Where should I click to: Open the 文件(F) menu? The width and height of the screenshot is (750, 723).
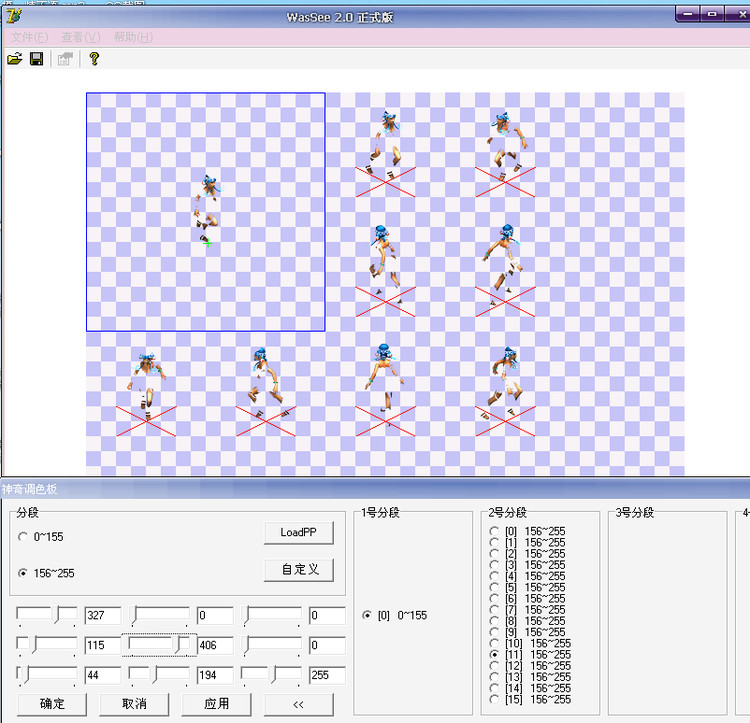coord(30,37)
